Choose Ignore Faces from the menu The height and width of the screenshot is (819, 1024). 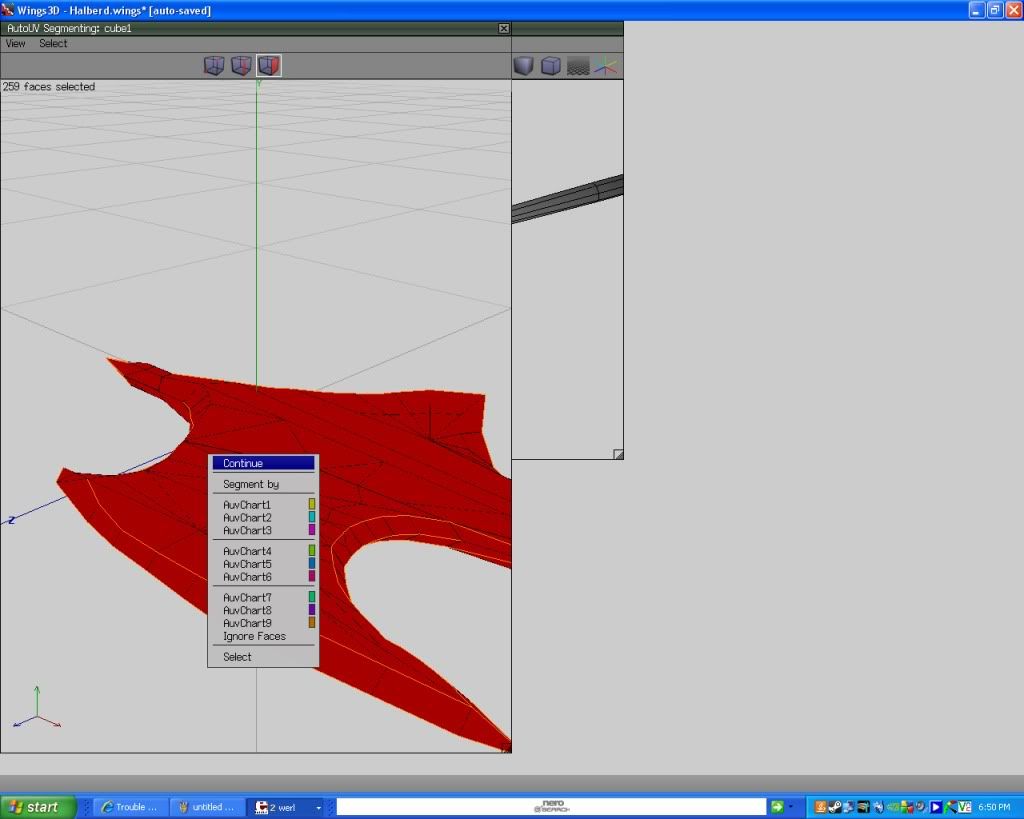(x=254, y=636)
